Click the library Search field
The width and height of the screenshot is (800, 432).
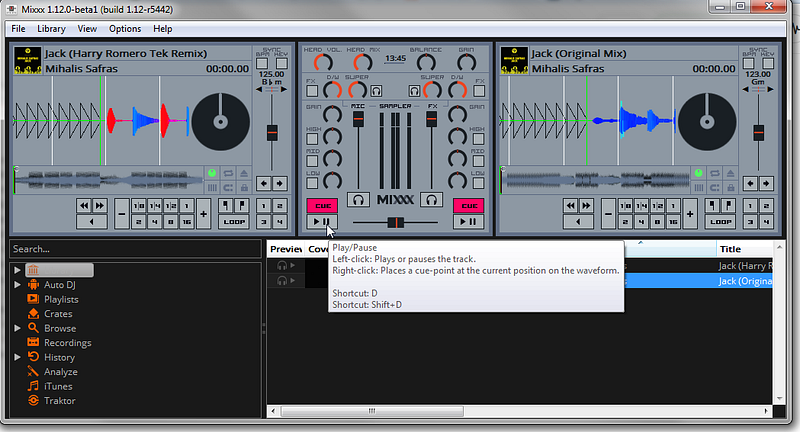136,249
